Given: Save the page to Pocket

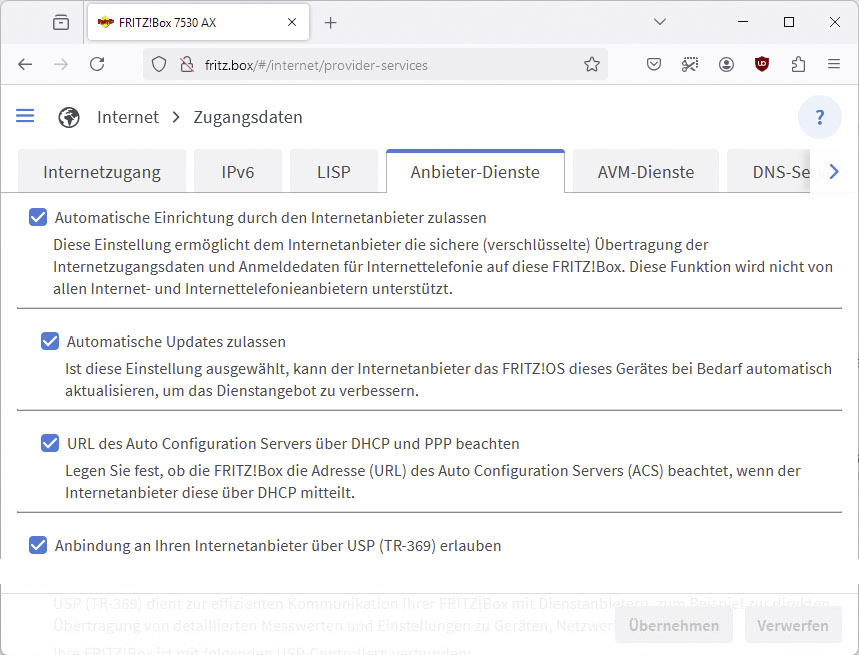Looking at the screenshot, I should click(653, 64).
